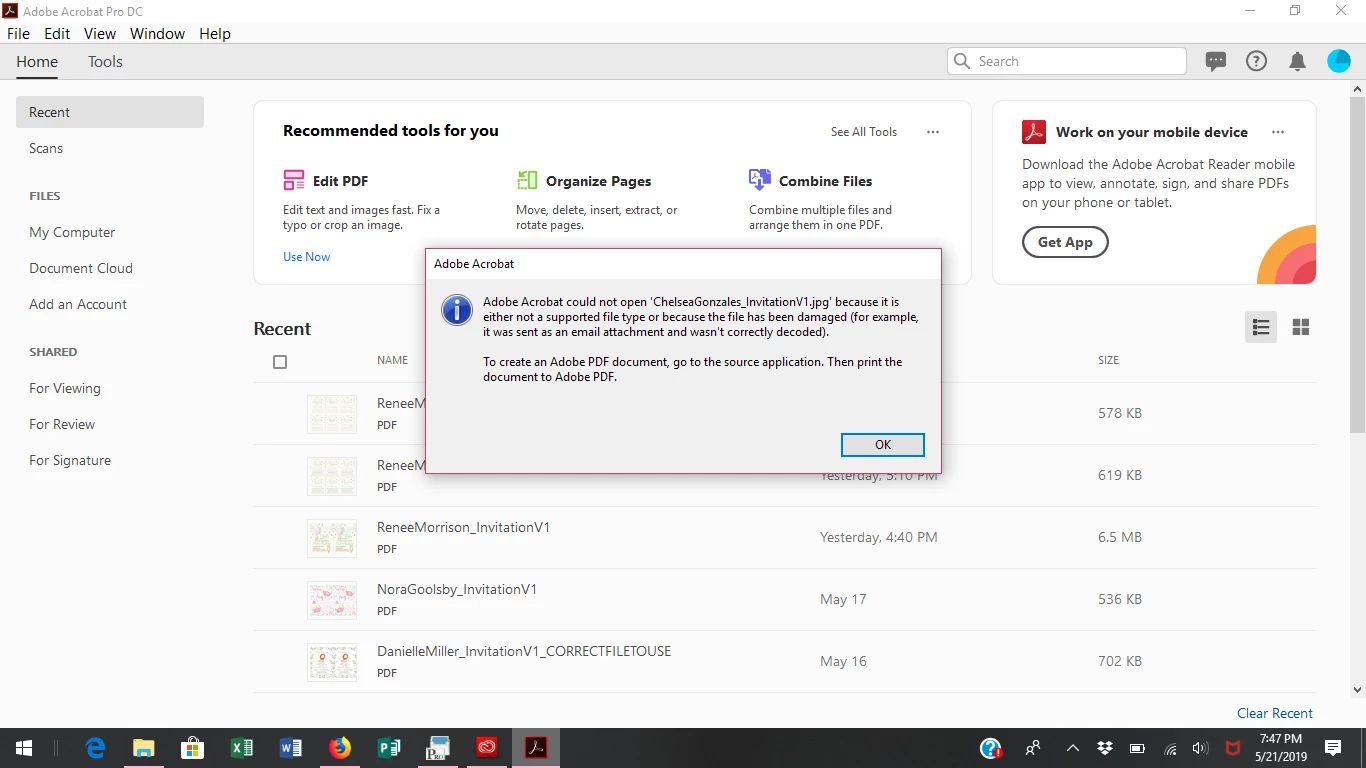Image resolution: width=1366 pixels, height=768 pixels.
Task: Select the Home tab
Action: coord(37,62)
